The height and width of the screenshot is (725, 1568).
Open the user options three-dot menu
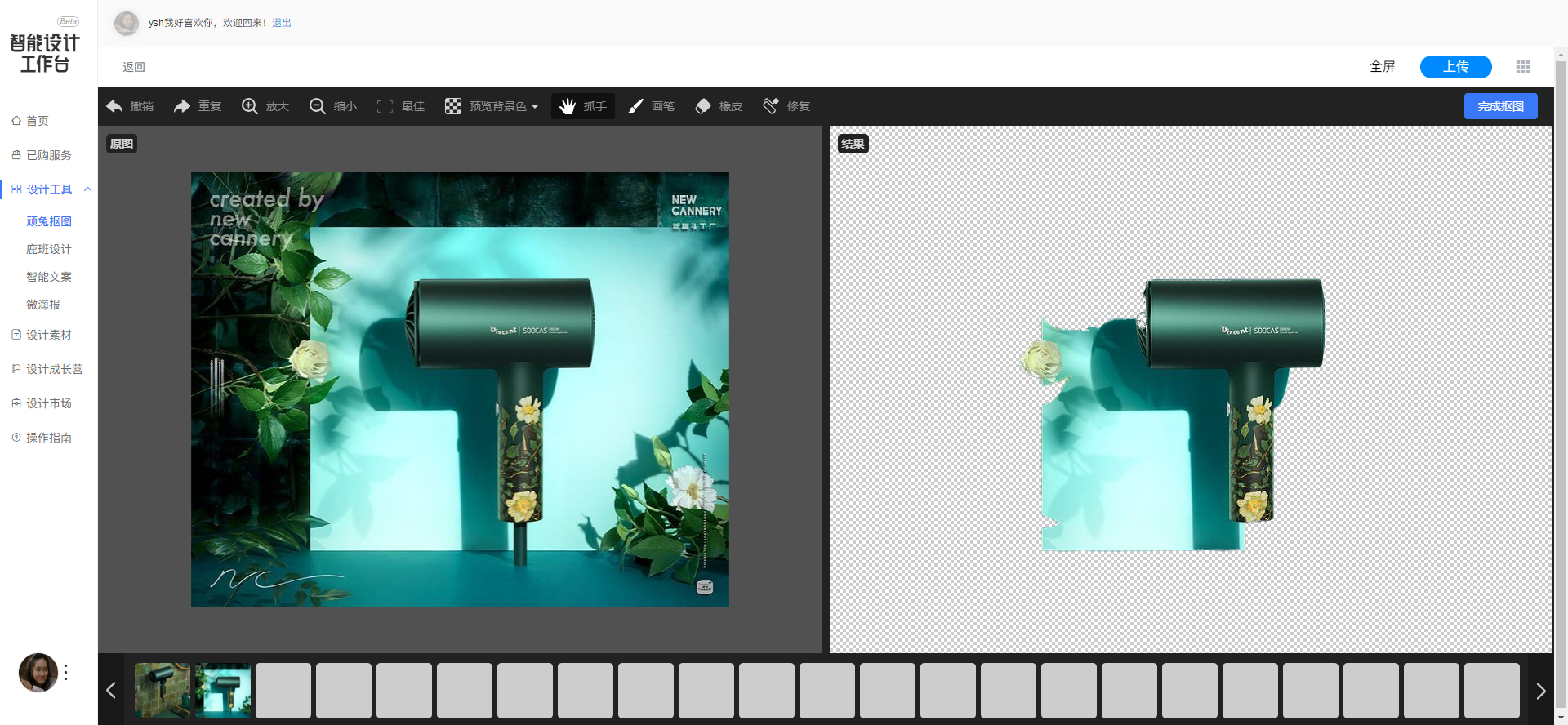(x=66, y=673)
